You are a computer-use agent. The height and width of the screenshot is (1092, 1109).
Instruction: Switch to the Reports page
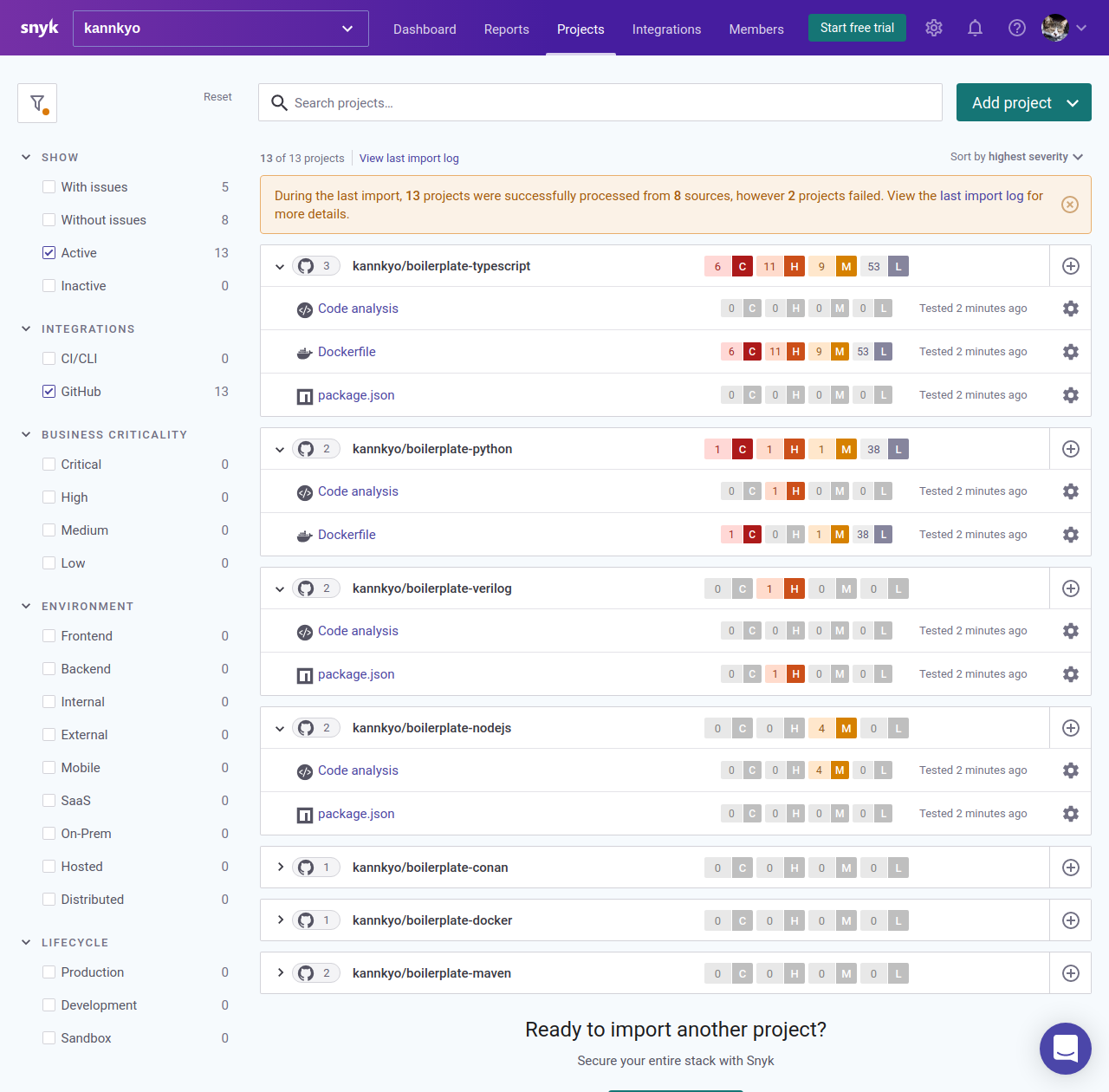[506, 29]
